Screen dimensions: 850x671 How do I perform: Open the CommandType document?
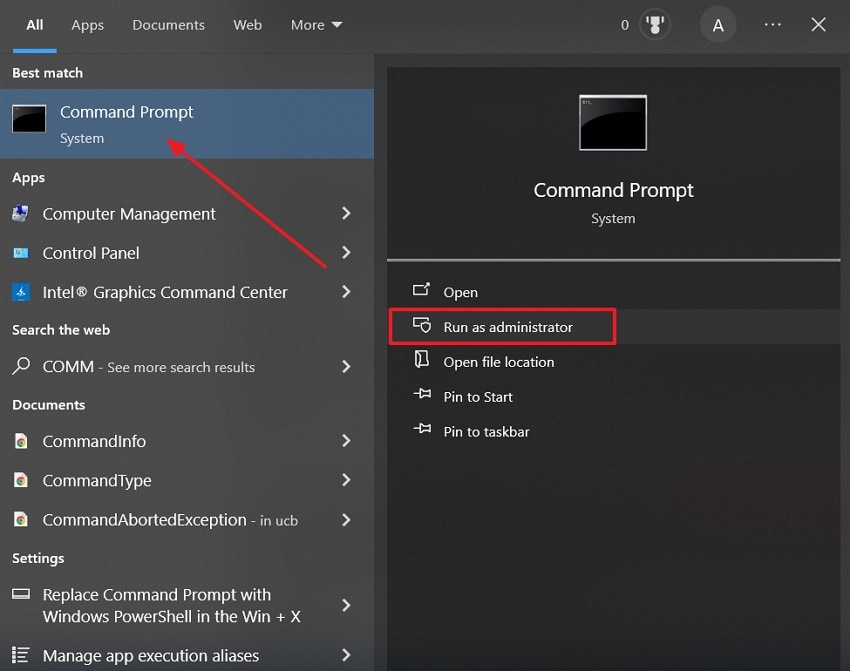pos(186,480)
